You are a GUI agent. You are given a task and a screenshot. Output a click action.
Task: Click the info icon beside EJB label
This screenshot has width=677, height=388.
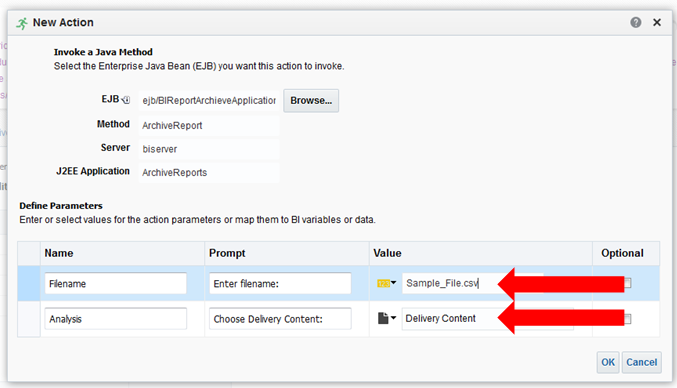(x=126, y=100)
